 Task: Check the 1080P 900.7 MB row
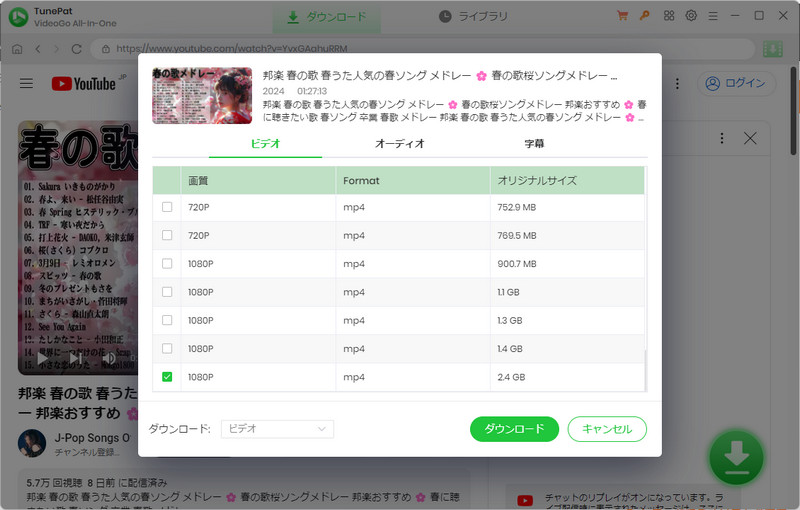(167, 264)
